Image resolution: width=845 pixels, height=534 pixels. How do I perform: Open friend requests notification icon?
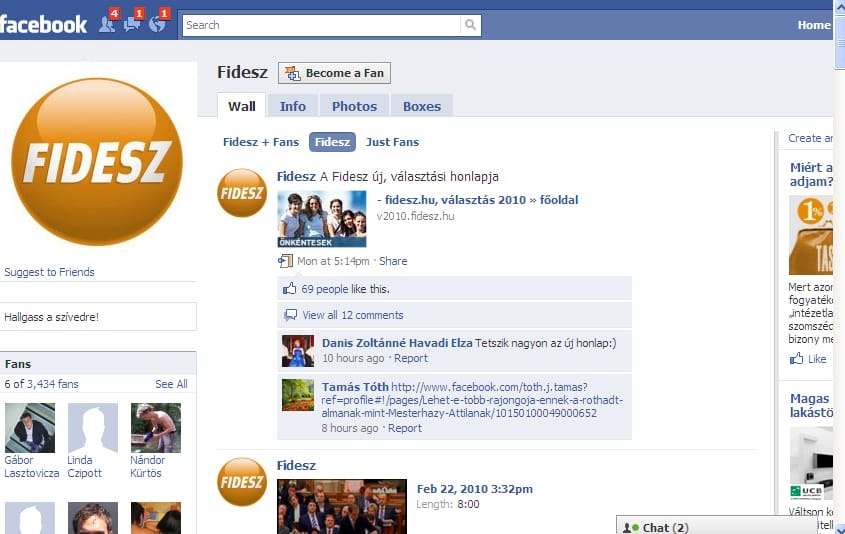coord(107,24)
